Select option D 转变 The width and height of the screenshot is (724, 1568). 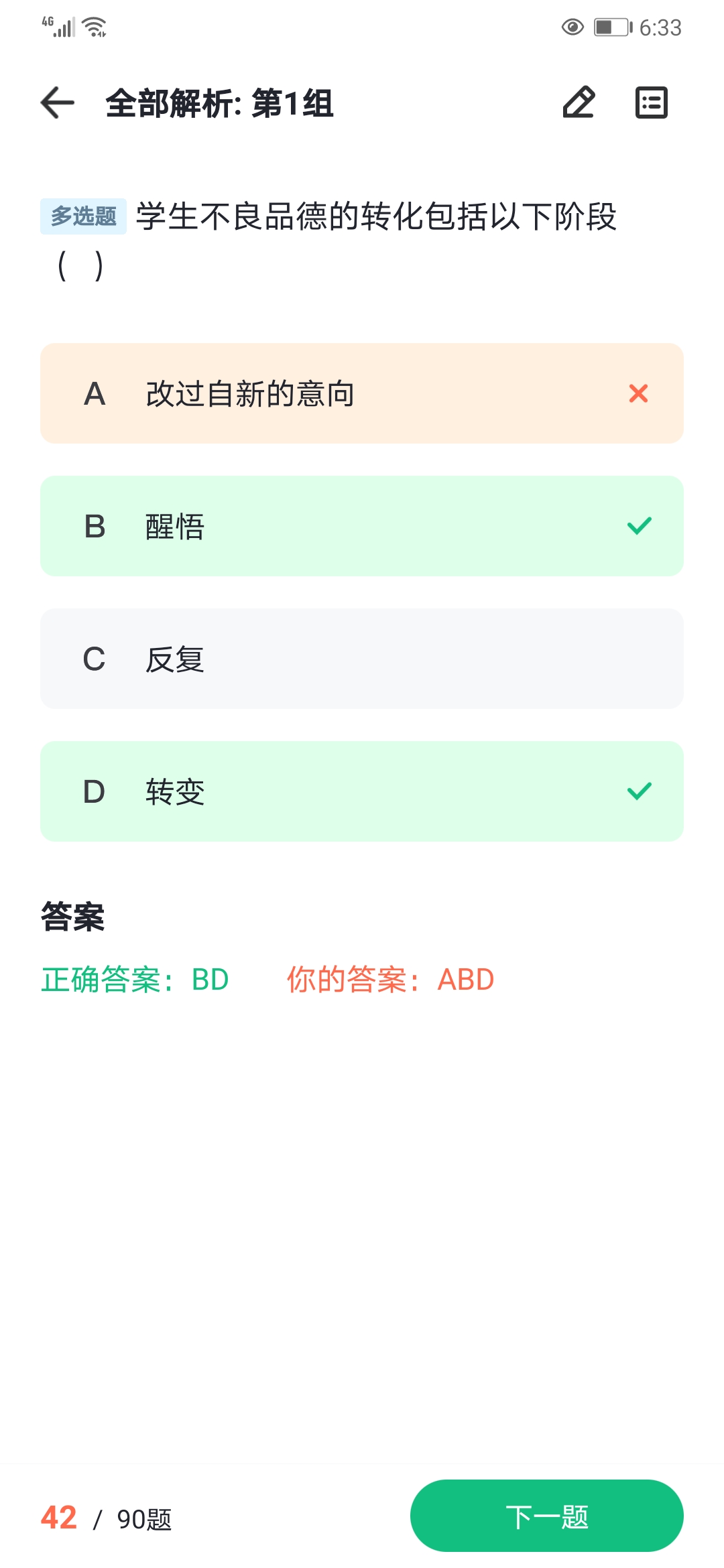pyautogui.click(x=362, y=791)
